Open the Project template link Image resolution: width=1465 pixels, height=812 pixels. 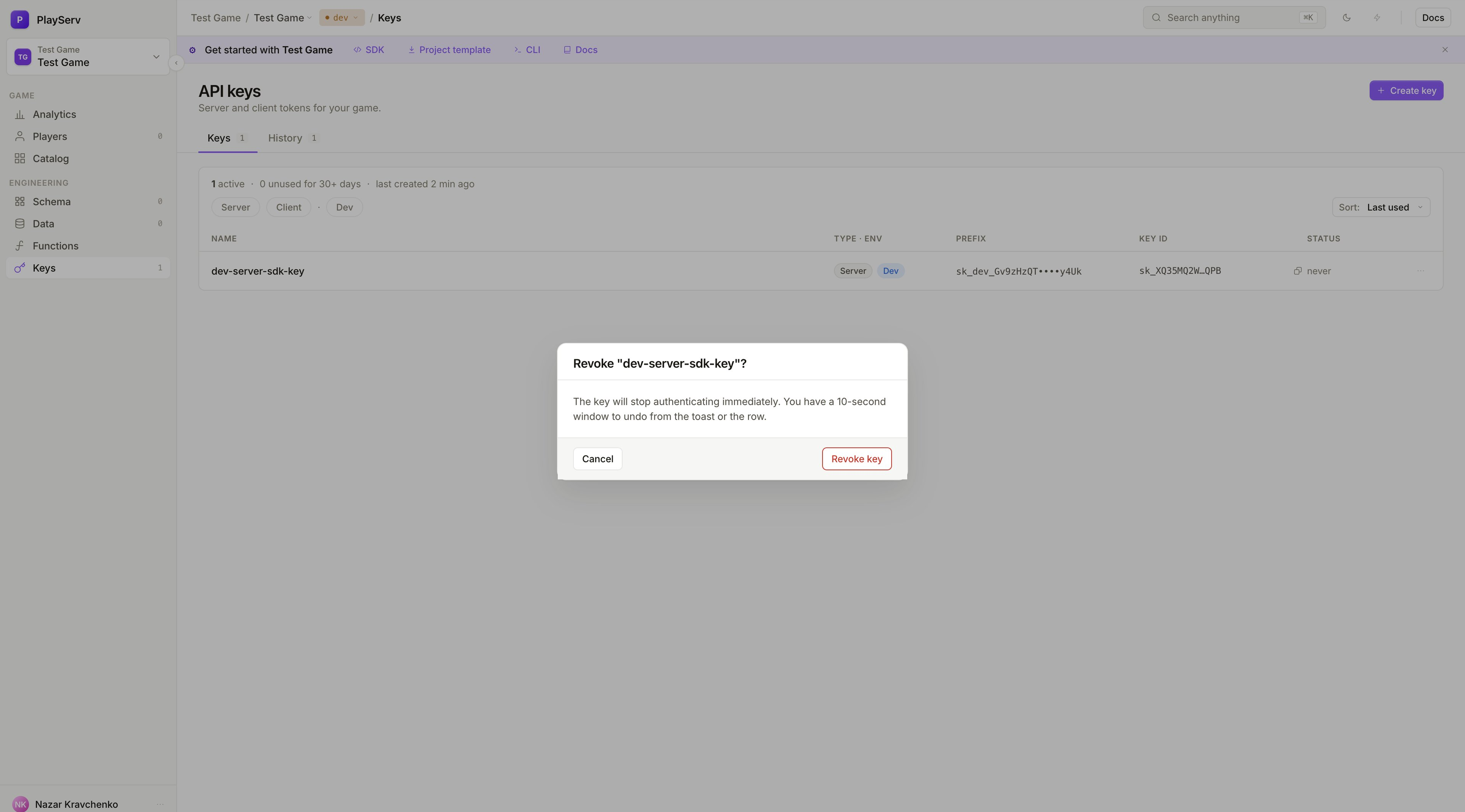point(449,50)
